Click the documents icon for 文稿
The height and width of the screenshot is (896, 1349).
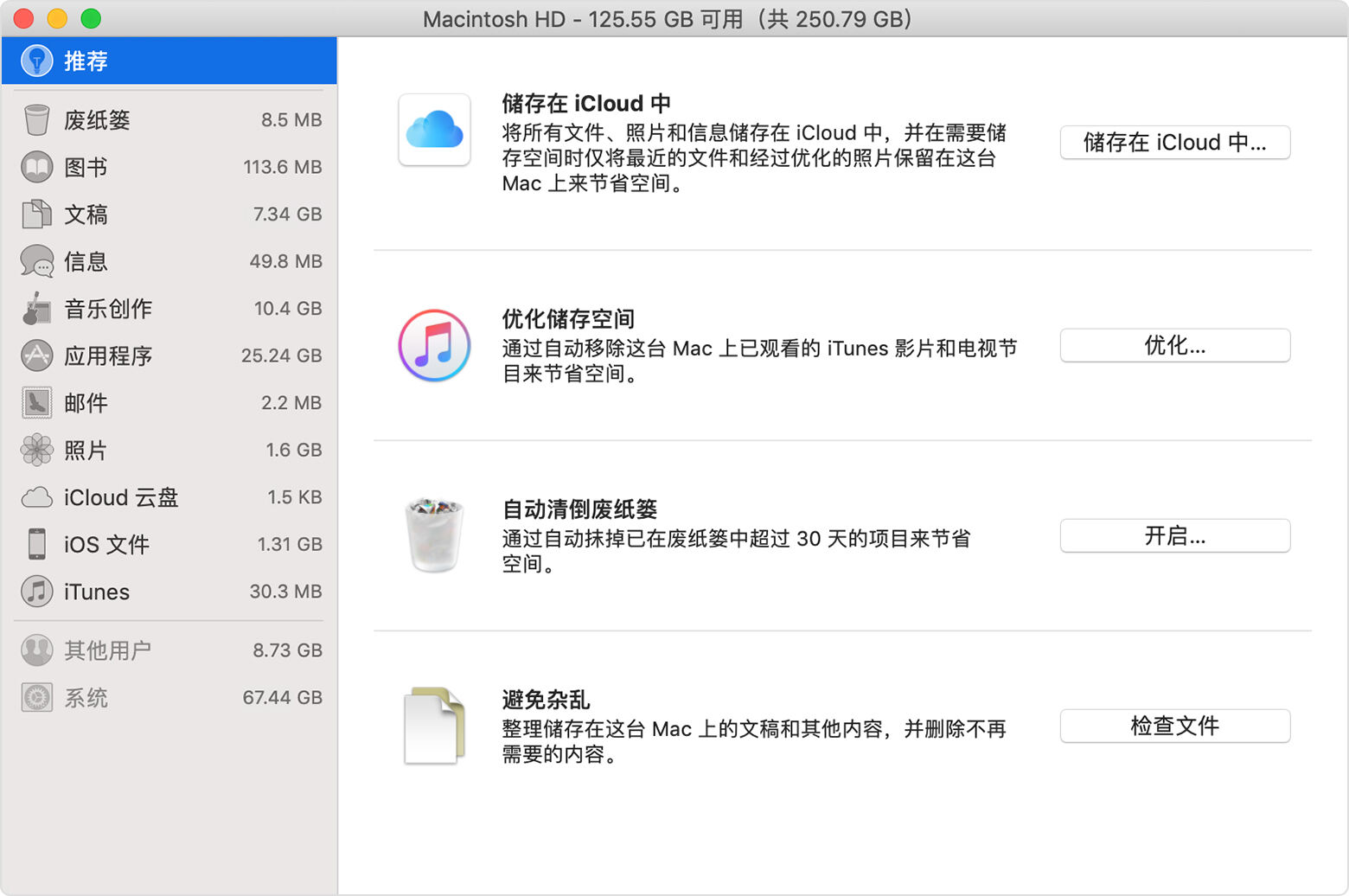tap(36, 214)
